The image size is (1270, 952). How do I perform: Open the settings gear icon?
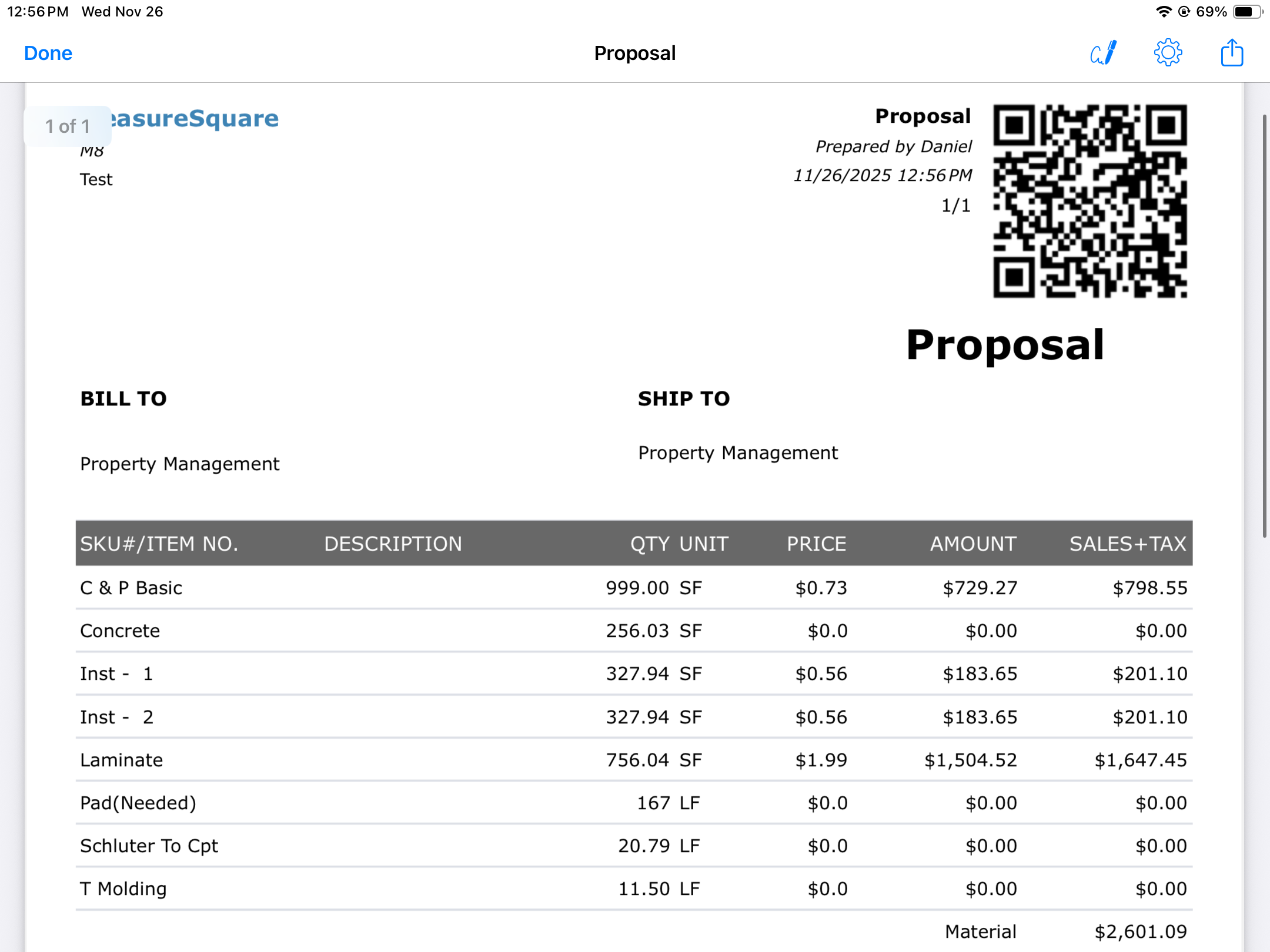(x=1168, y=53)
